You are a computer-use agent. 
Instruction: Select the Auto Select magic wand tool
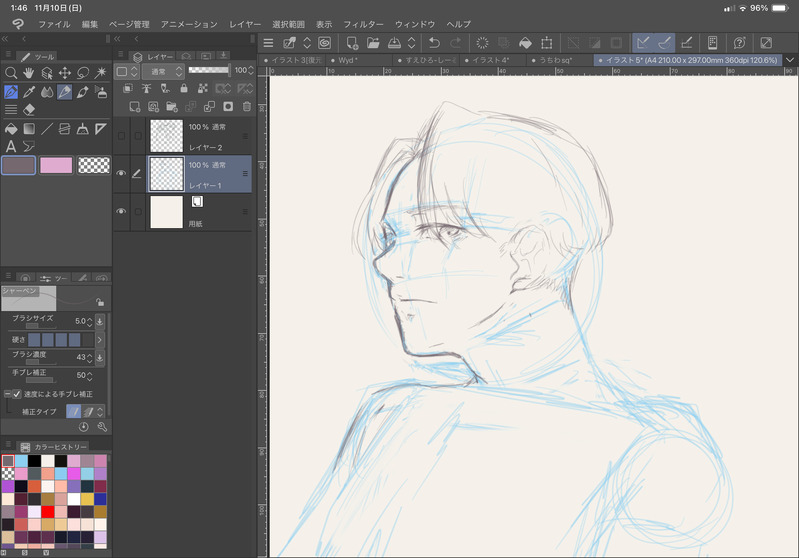[101, 73]
